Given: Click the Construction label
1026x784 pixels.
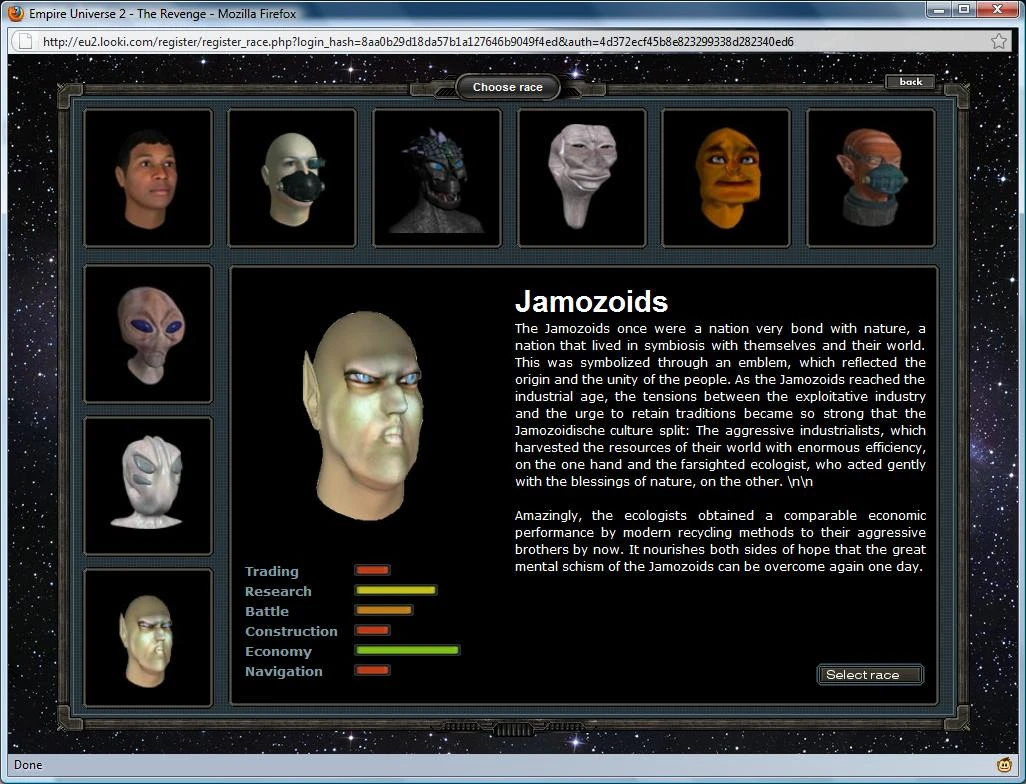Looking at the screenshot, I should pyautogui.click(x=291, y=631).
